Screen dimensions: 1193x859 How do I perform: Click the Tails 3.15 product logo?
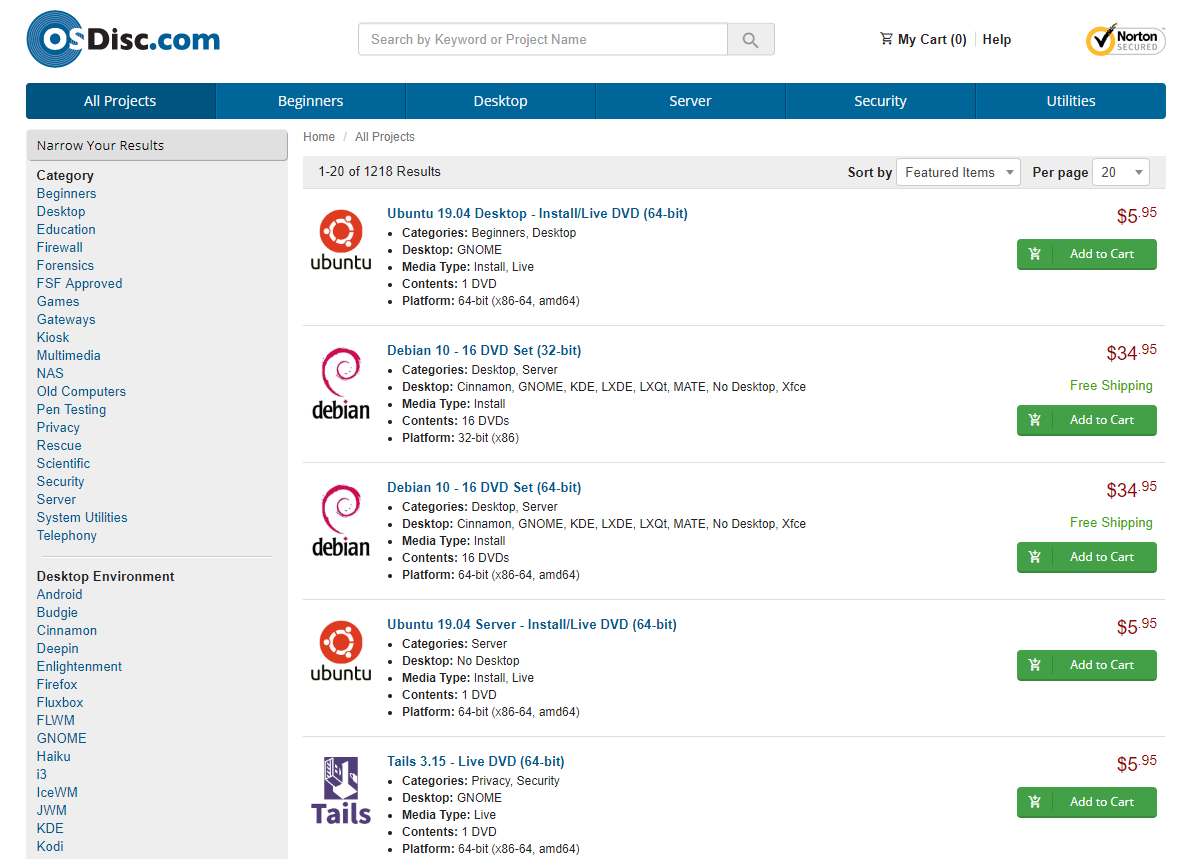point(341,791)
